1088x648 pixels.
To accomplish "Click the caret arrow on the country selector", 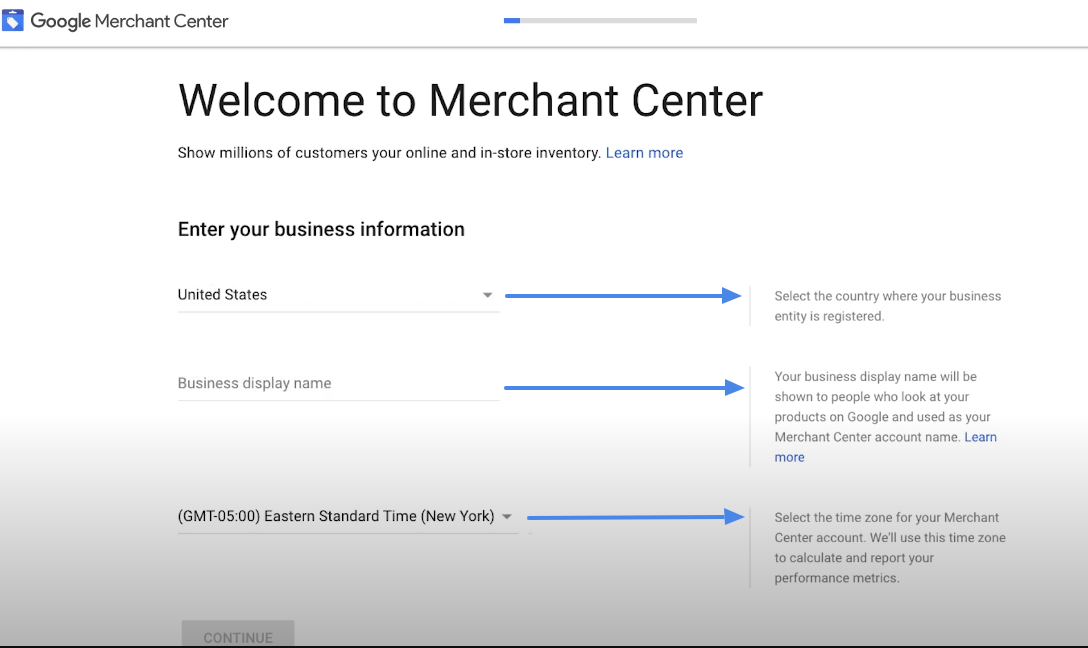I will (488, 295).
